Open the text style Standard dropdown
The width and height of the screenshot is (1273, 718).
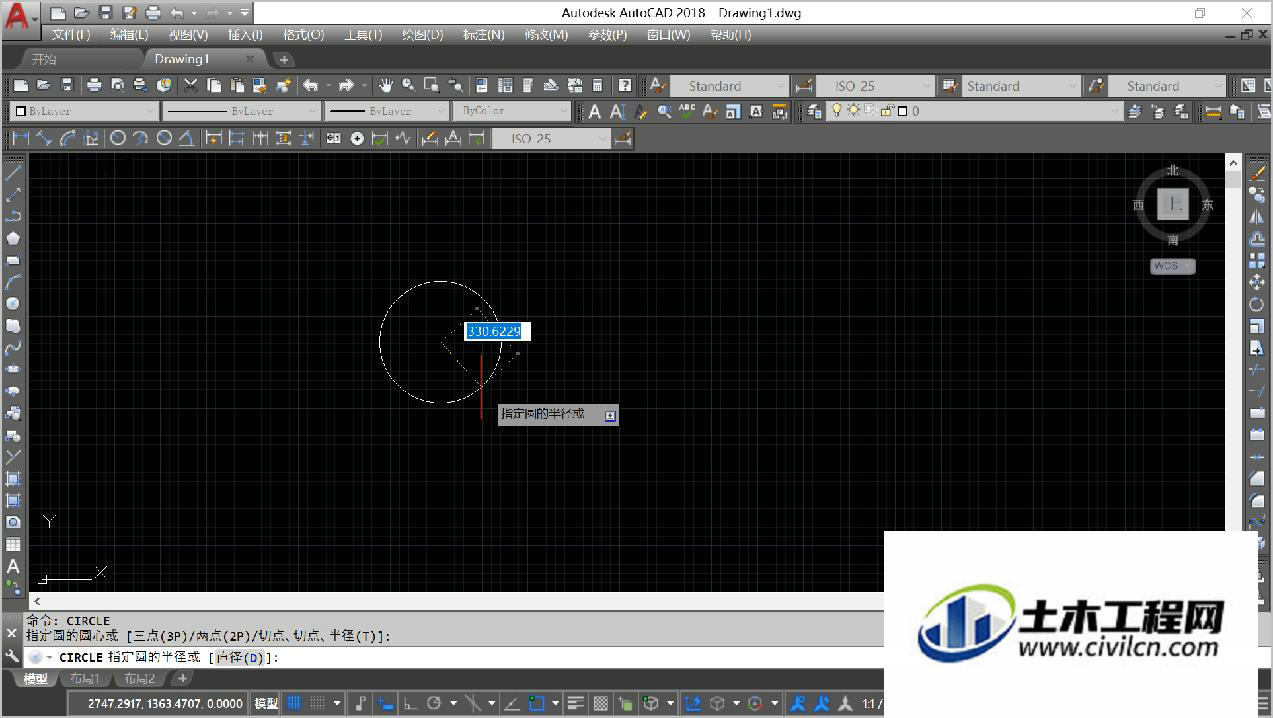click(729, 86)
